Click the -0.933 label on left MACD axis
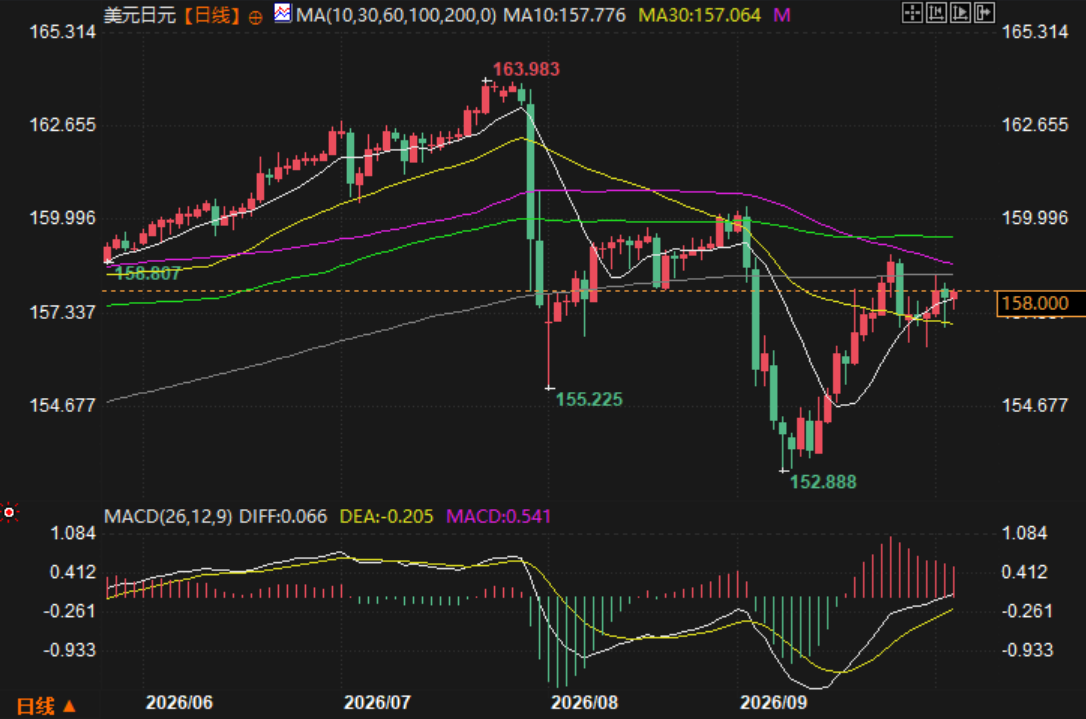Screen dimensions: 1086x719 click(x=69, y=650)
